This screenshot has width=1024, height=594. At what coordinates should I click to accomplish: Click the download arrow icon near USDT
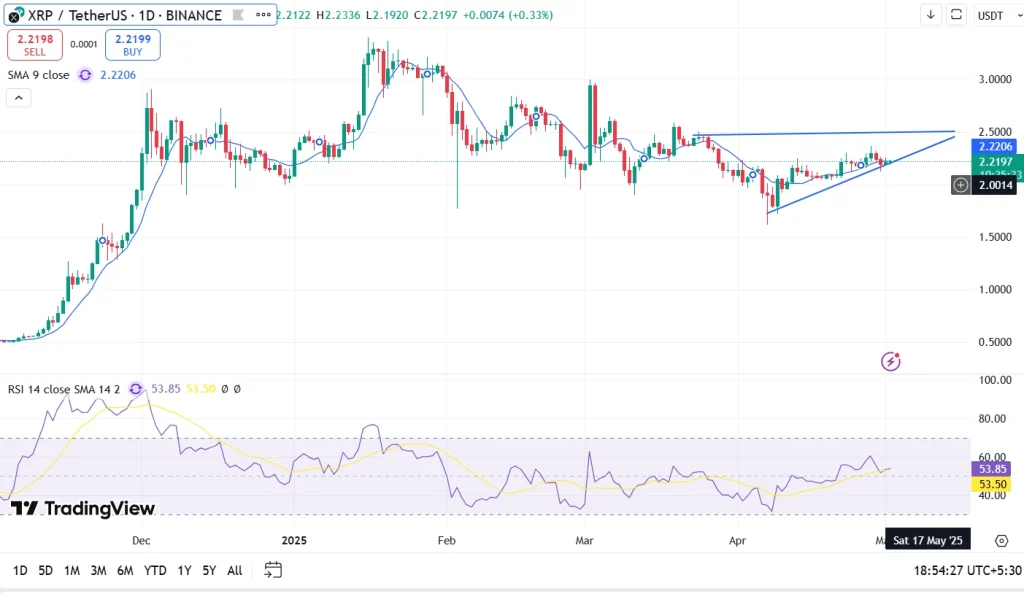[931, 15]
